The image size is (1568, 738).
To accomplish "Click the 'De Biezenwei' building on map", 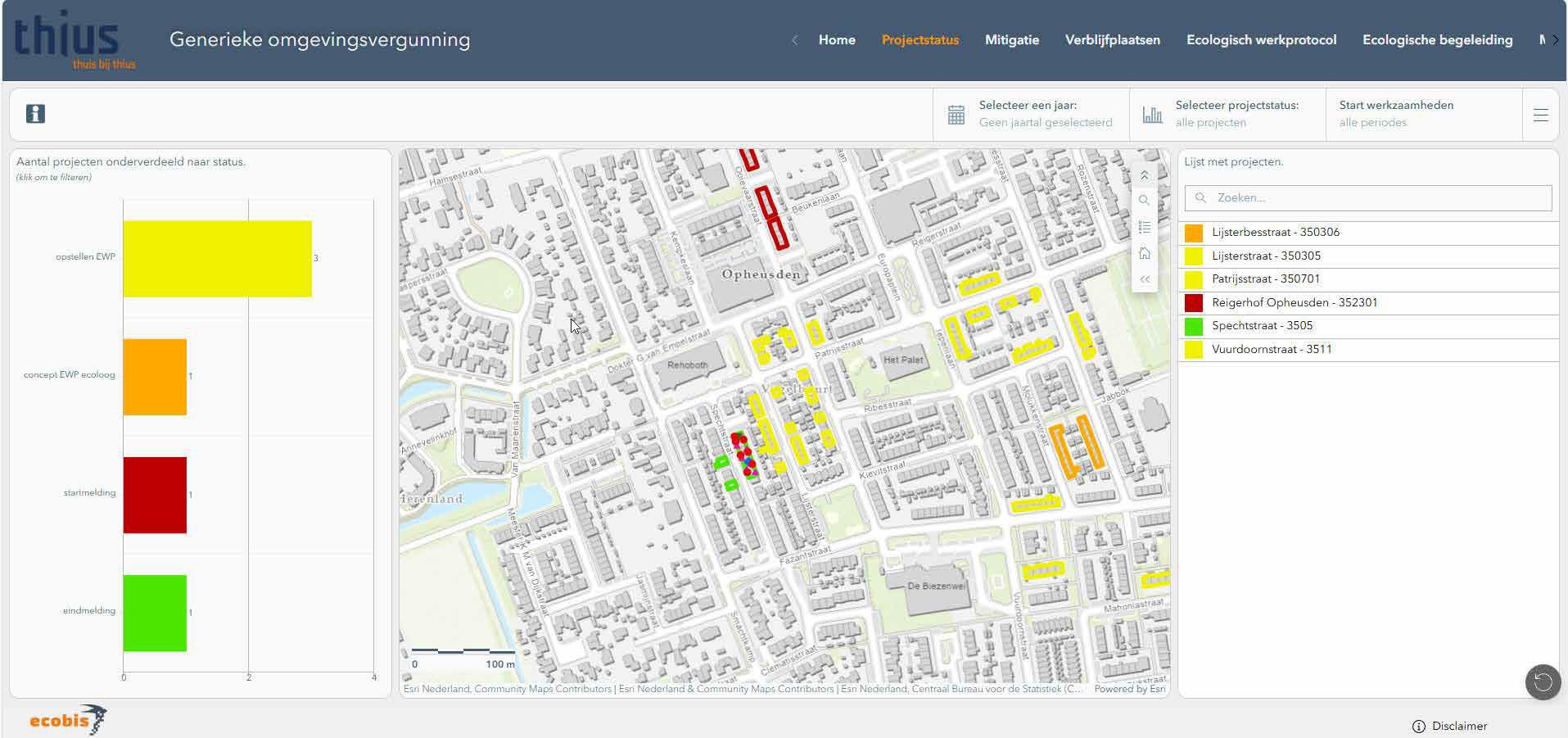I will 936,586.
